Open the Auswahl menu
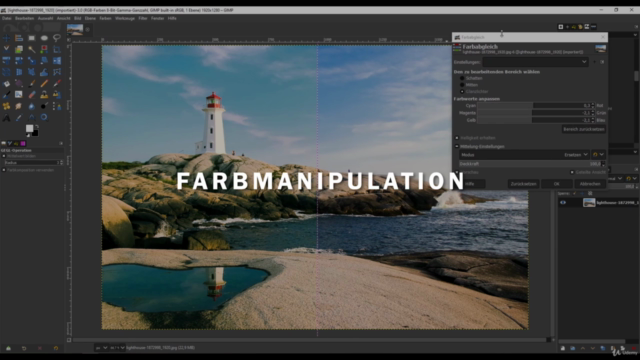Screen dimensions: 640x360 [x=45, y=18]
